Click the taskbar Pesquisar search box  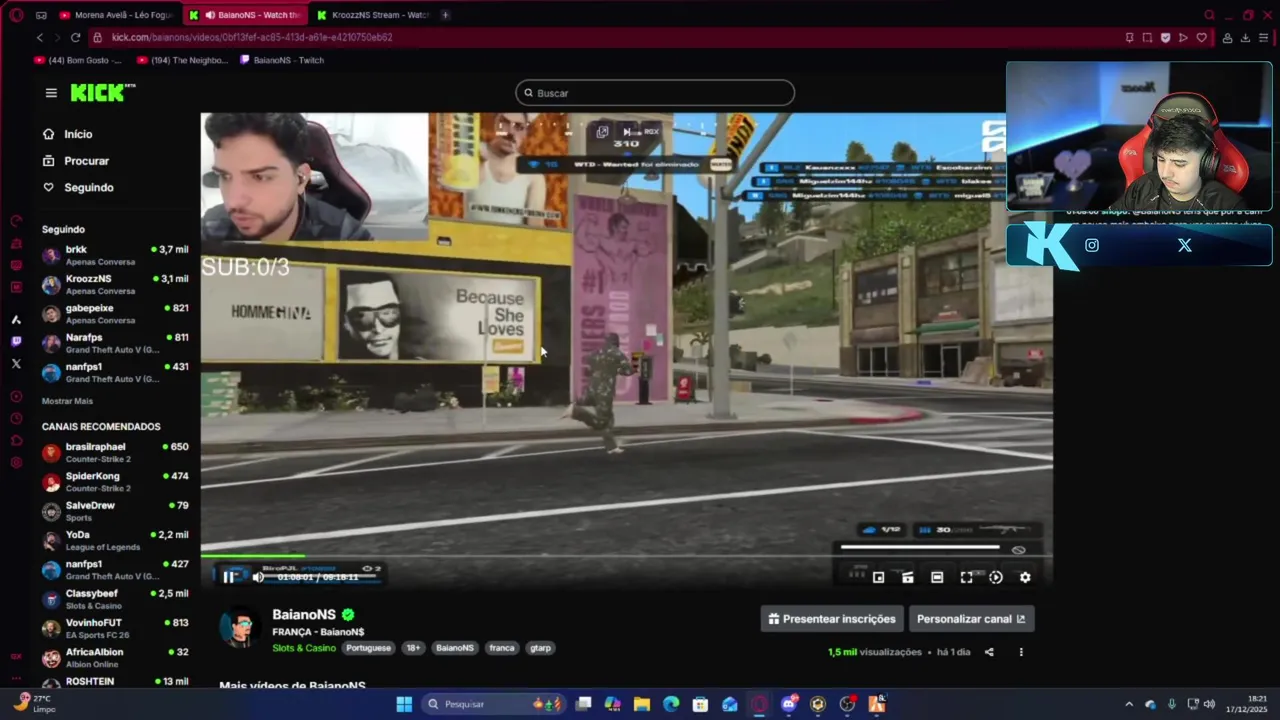pyautogui.click(x=494, y=704)
